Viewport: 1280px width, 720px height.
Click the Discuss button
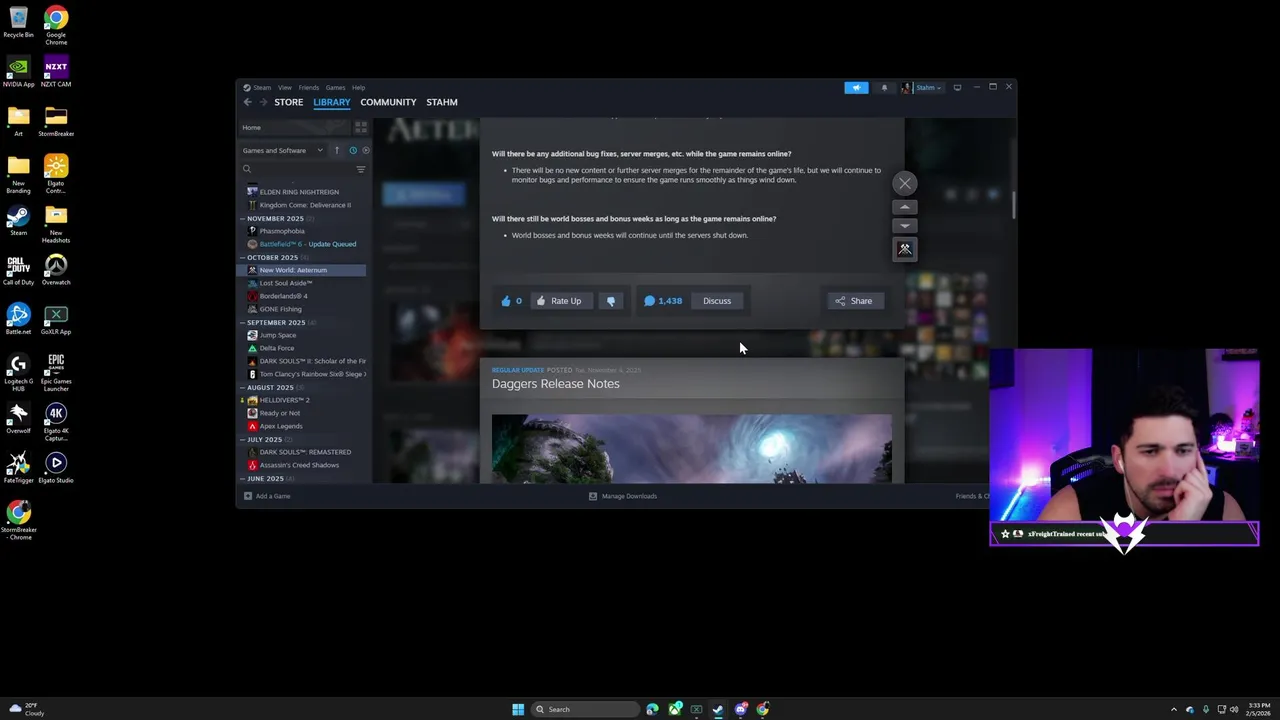[x=717, y=301]
